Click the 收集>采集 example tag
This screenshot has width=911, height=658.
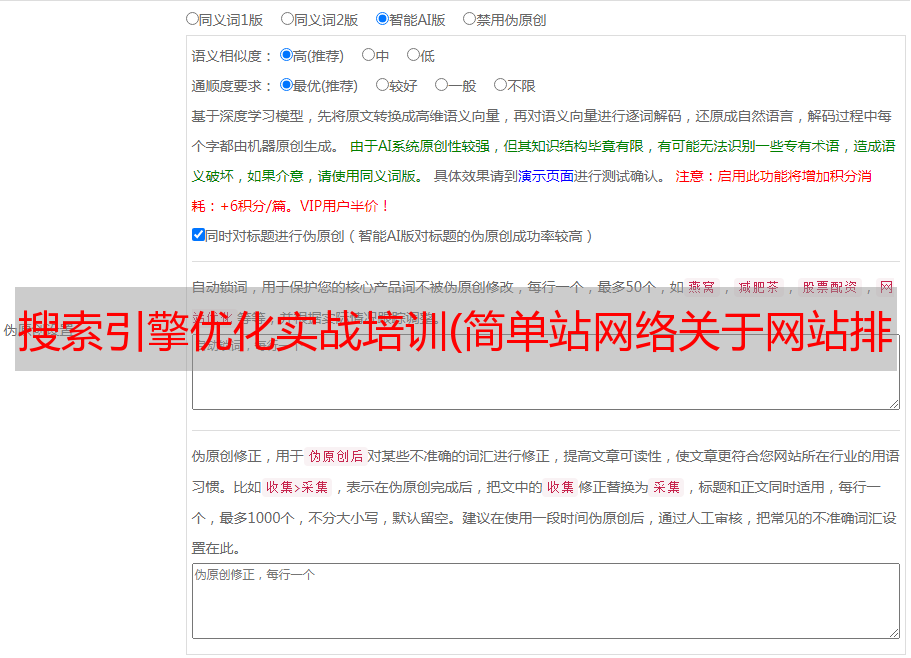coord(297,487)
